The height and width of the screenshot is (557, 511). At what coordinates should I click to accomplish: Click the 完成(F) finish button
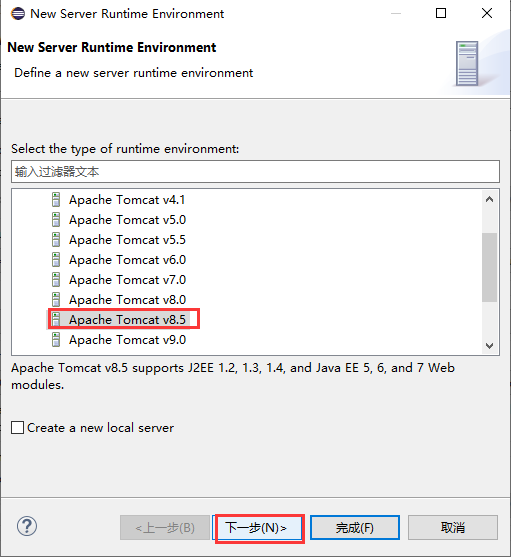click(355, 528)
